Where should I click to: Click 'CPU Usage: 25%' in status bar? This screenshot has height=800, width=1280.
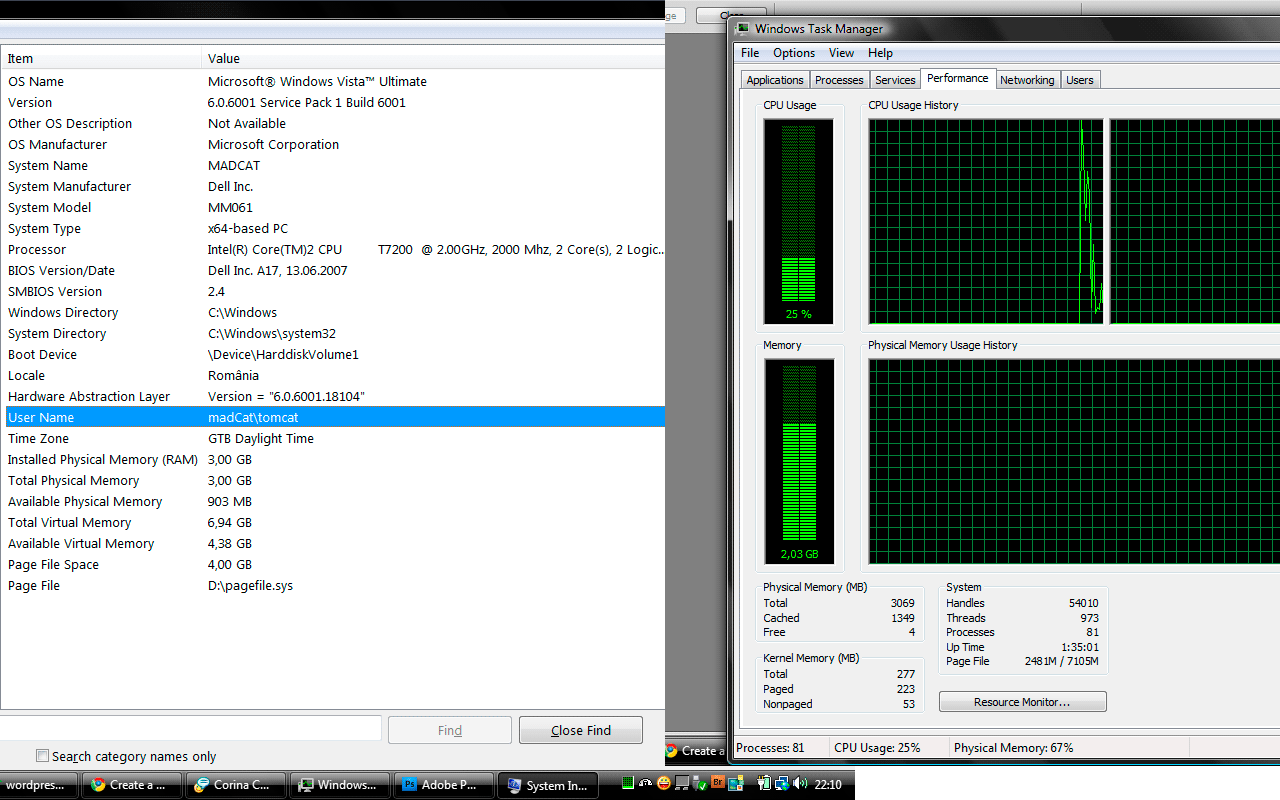877,748
